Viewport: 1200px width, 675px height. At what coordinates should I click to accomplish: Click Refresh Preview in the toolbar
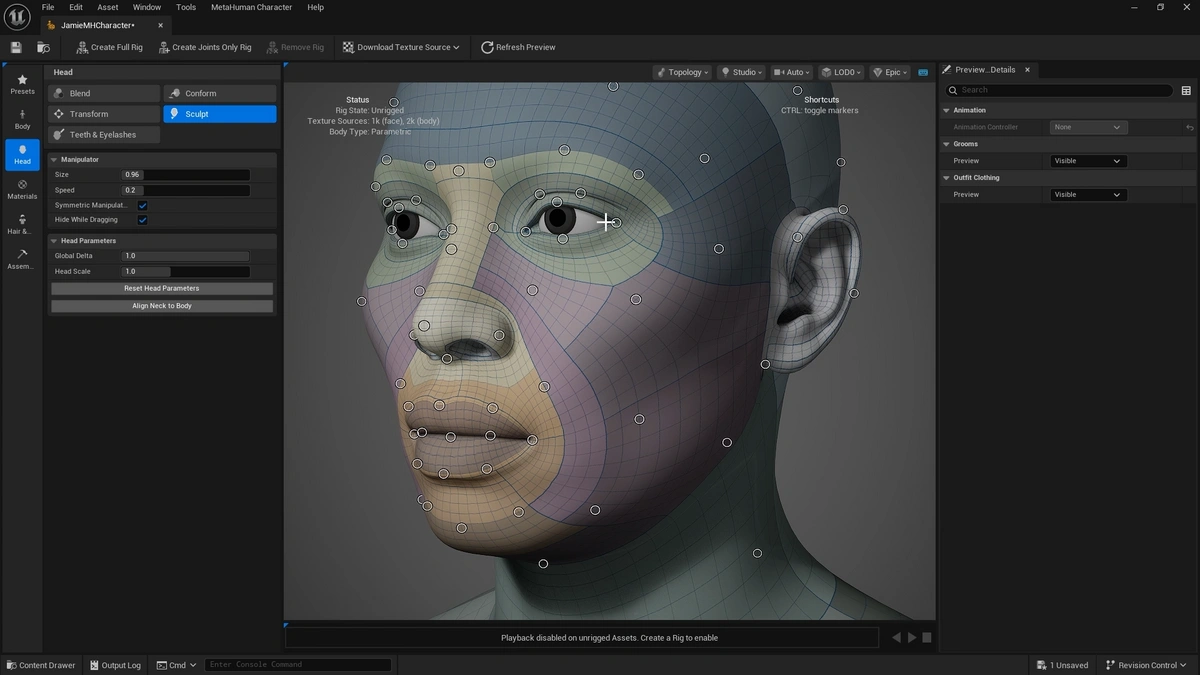click(518, 47)
